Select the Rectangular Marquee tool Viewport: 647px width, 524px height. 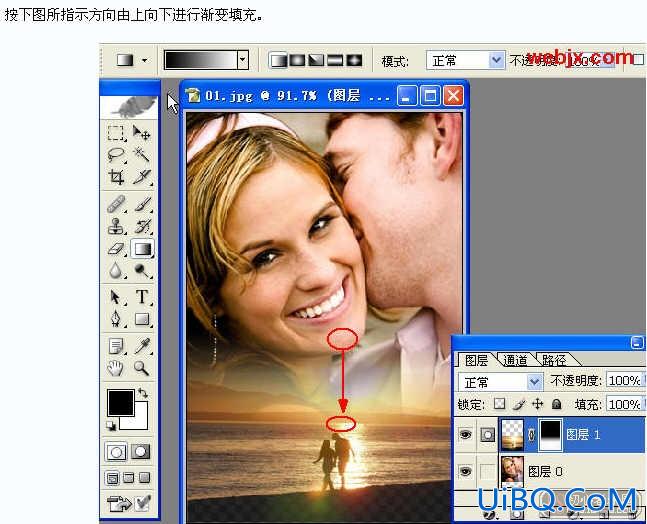[116, 133]
